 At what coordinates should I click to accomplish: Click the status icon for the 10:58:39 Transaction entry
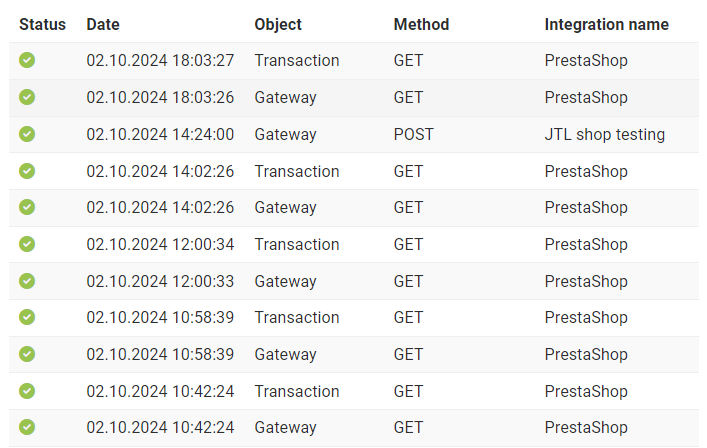tap(27, 317)
